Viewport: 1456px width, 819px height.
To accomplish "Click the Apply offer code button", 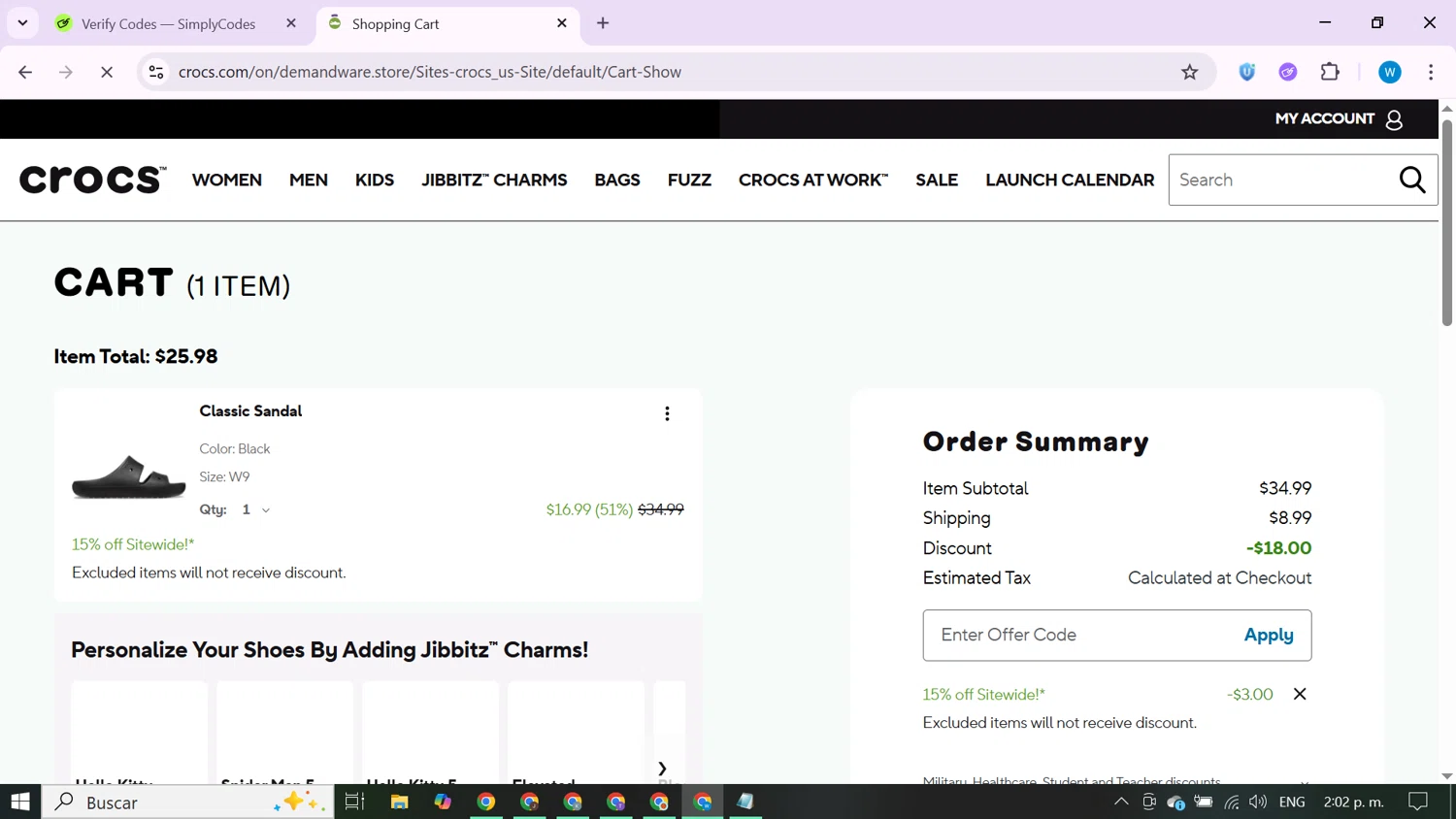I will click(x=1269, y=635).
